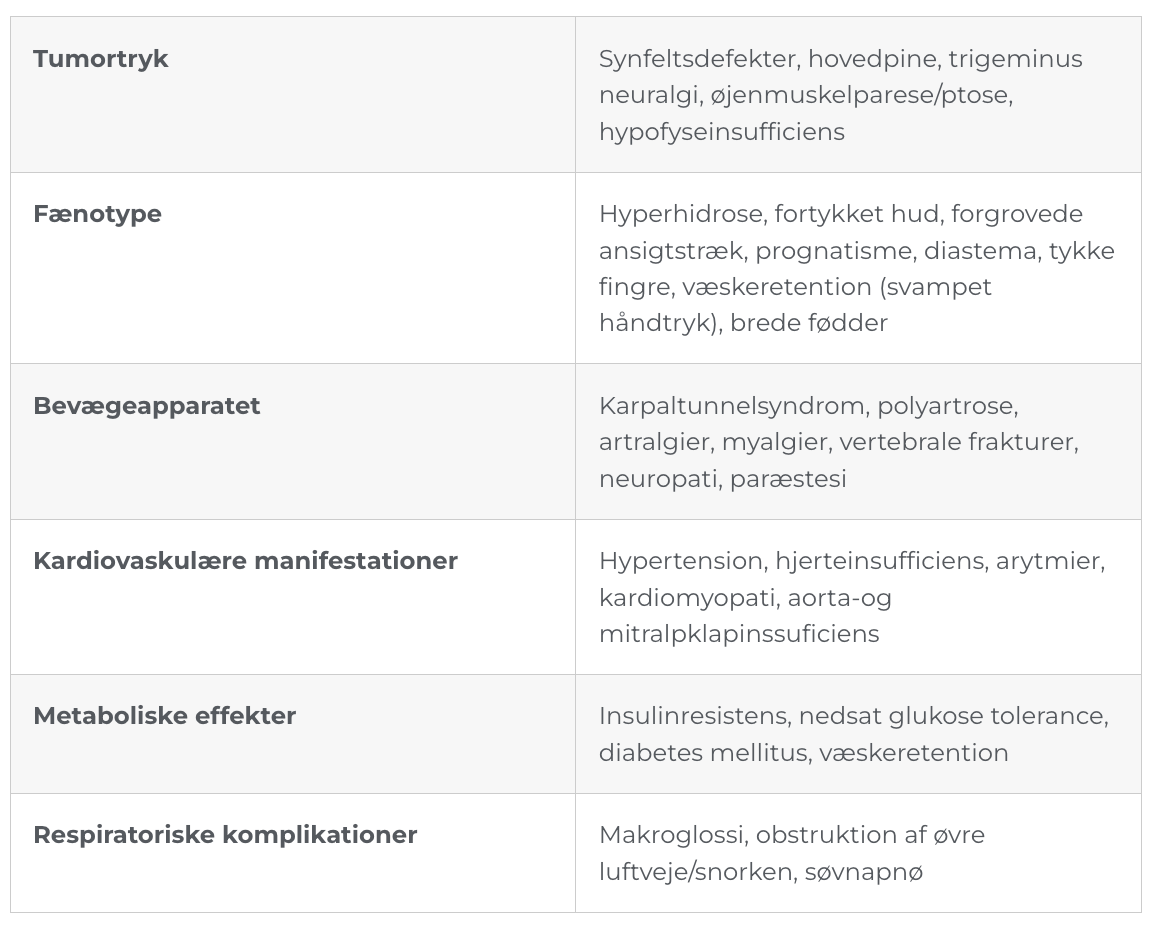Click the Insulinresistens description text
The image size is (1166, 930).
point(854,734)
